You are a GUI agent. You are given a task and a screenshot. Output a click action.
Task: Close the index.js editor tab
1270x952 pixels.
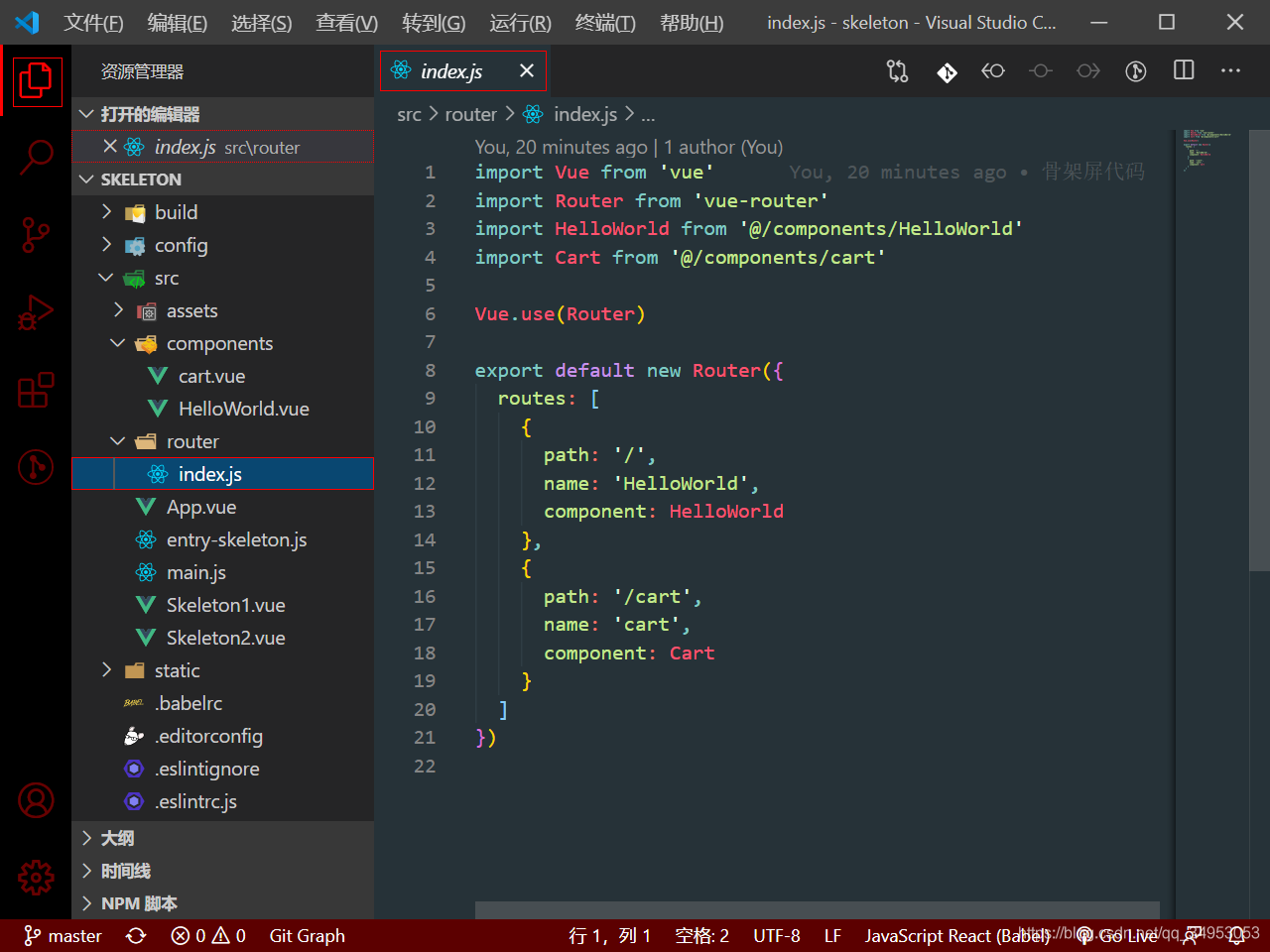point(527,70)
